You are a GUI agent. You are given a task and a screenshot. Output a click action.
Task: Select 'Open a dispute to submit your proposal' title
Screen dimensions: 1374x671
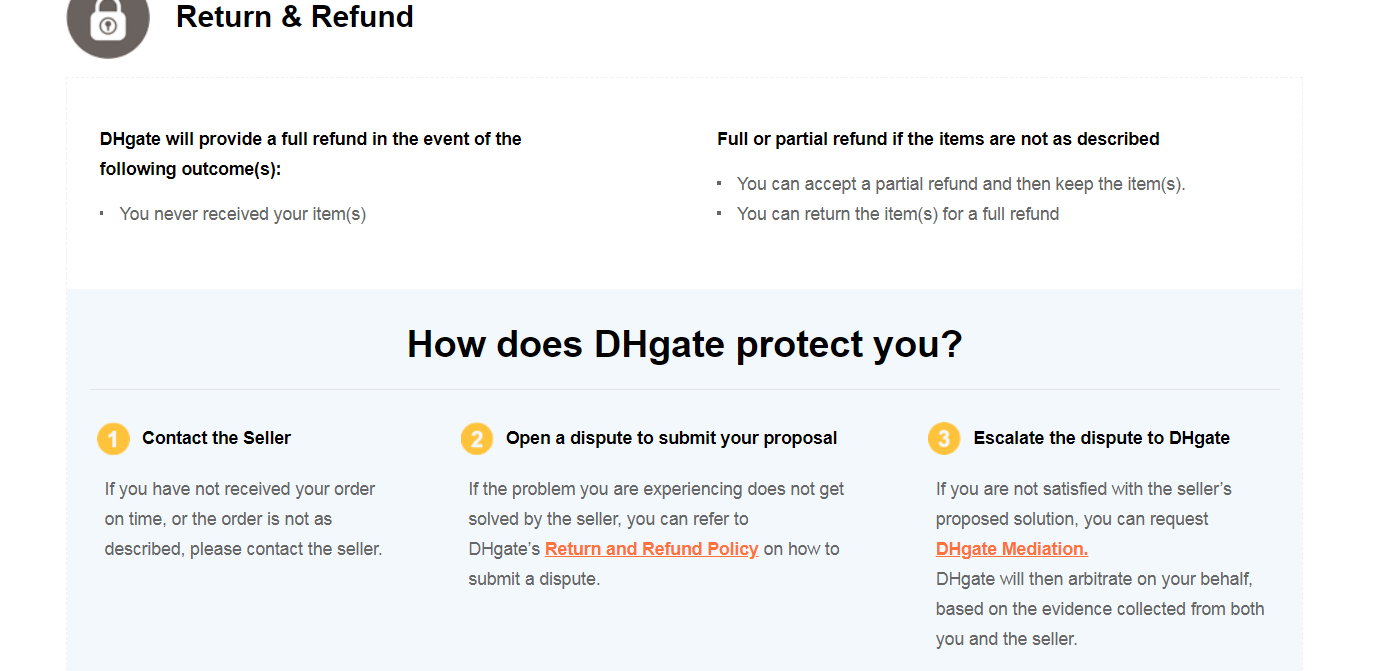point(672,438)
